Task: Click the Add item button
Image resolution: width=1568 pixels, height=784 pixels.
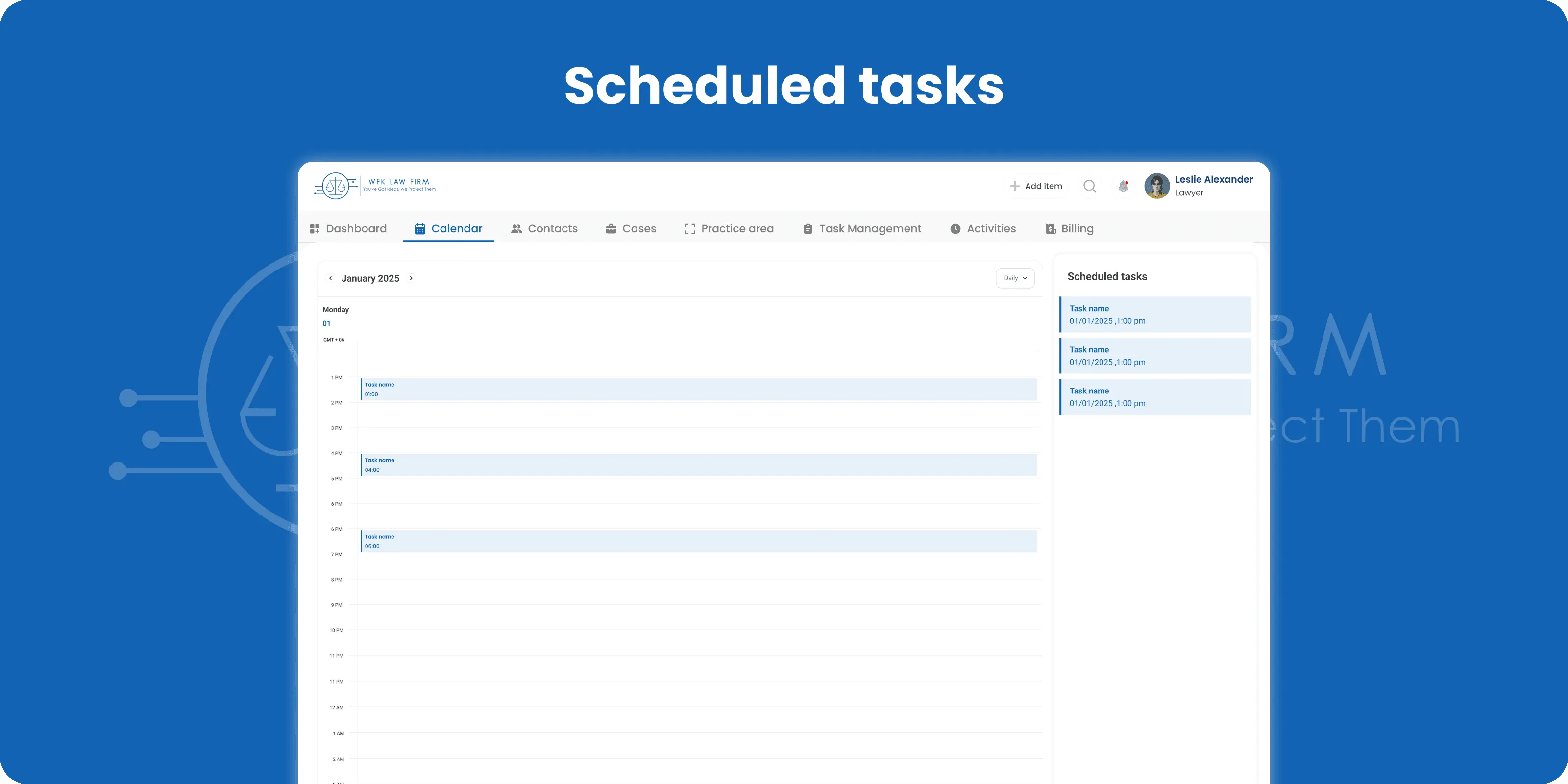Action: [x=1036, y=186]
